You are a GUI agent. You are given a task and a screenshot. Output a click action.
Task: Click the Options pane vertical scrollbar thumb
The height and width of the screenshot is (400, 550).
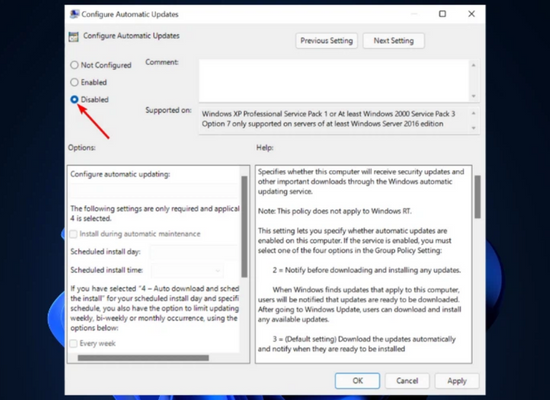(x=244, y=227)
